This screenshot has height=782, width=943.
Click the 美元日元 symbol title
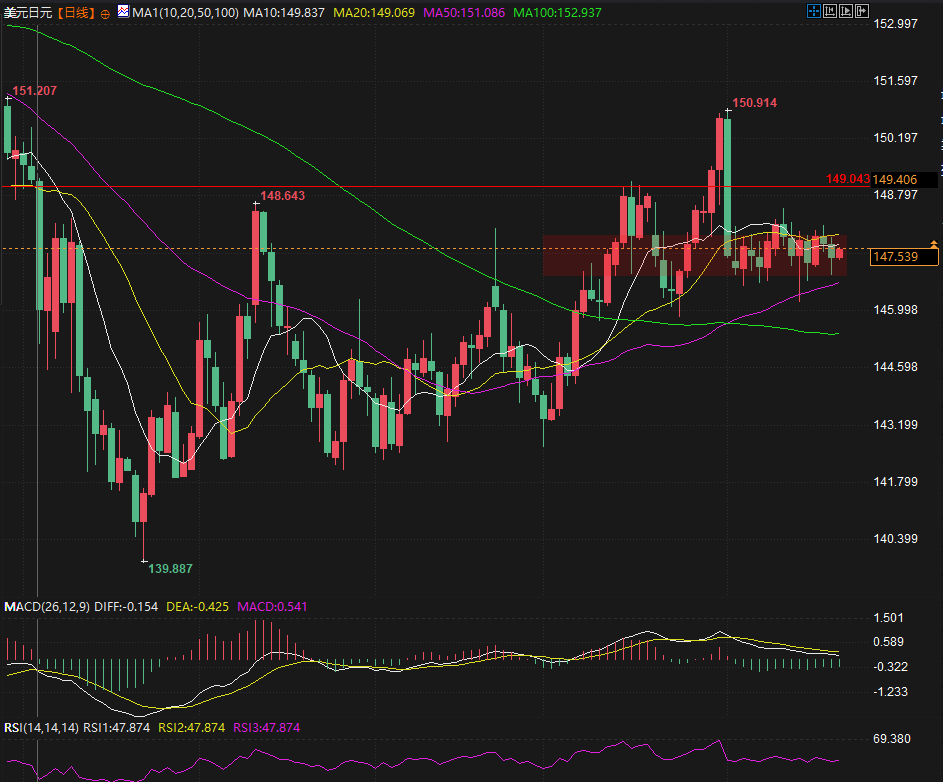pyautogui.click(x=28, y=13)
